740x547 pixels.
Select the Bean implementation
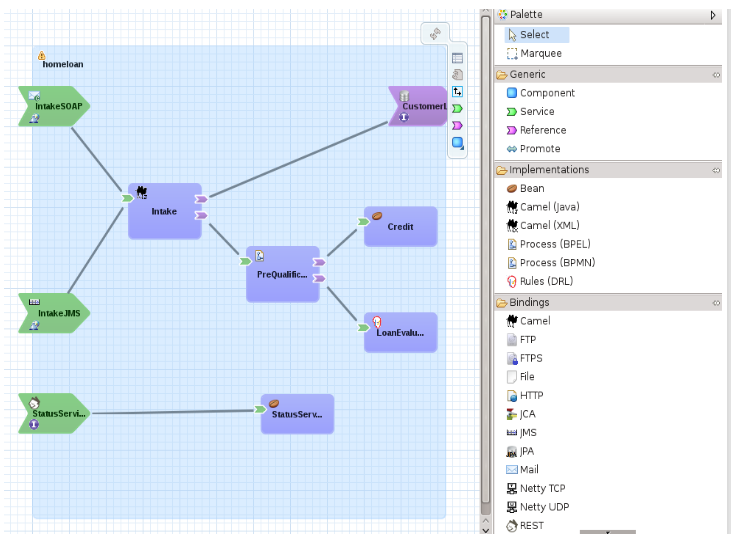[x=526, y=189]
